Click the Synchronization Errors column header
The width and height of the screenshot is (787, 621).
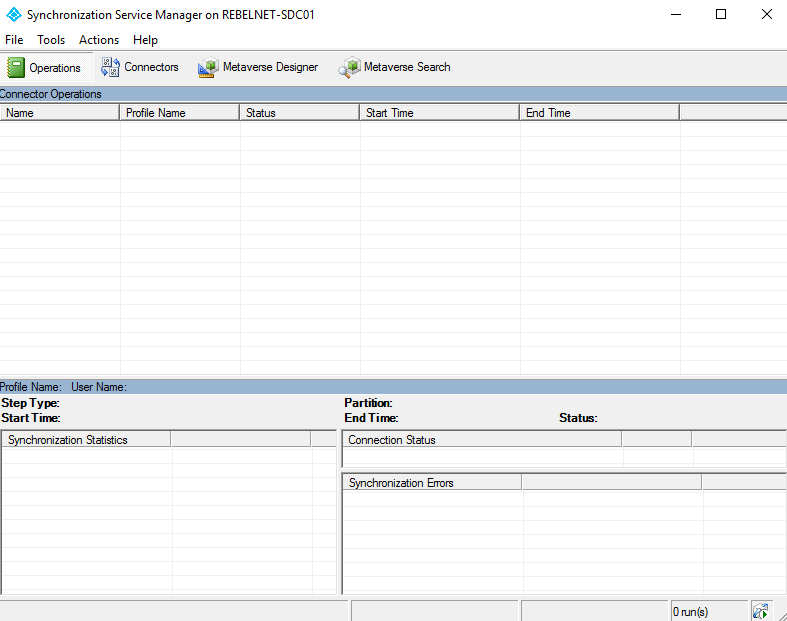click(433, 482)
